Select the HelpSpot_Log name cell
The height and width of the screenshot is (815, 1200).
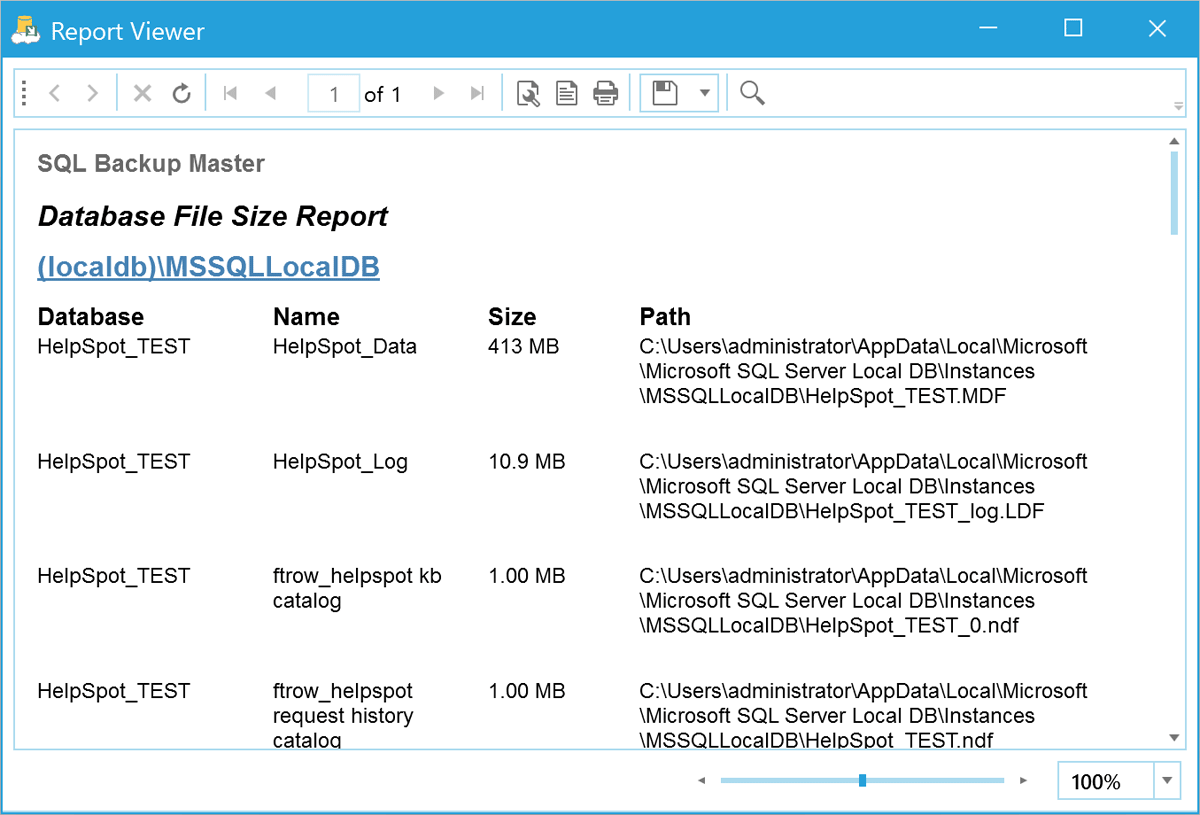(340, 462)
